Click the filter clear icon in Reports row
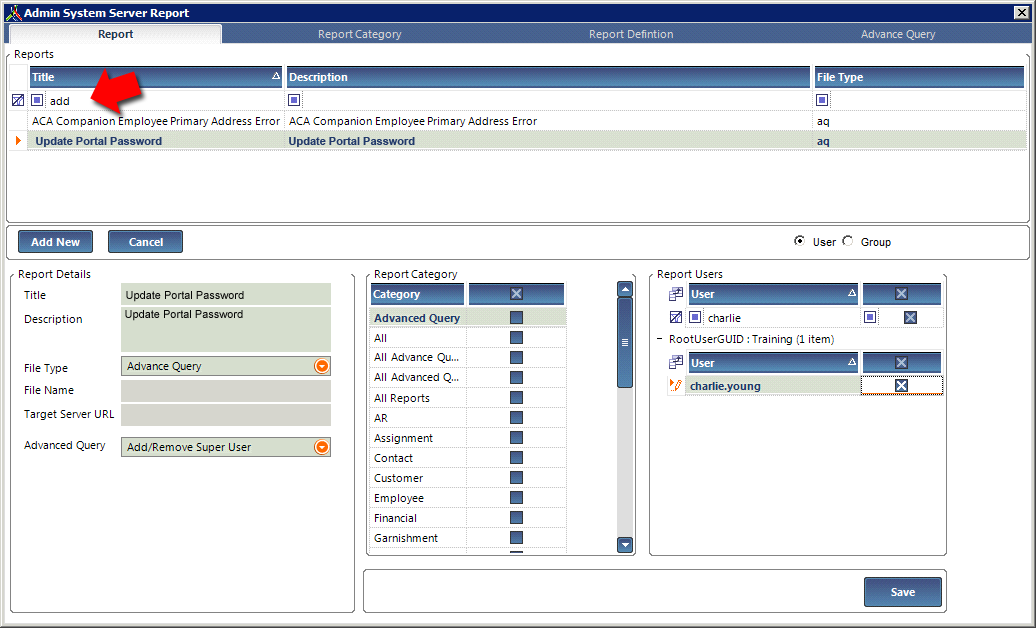Image resolution: width=1036 pixels, height=628 pixels. [18, 100]
